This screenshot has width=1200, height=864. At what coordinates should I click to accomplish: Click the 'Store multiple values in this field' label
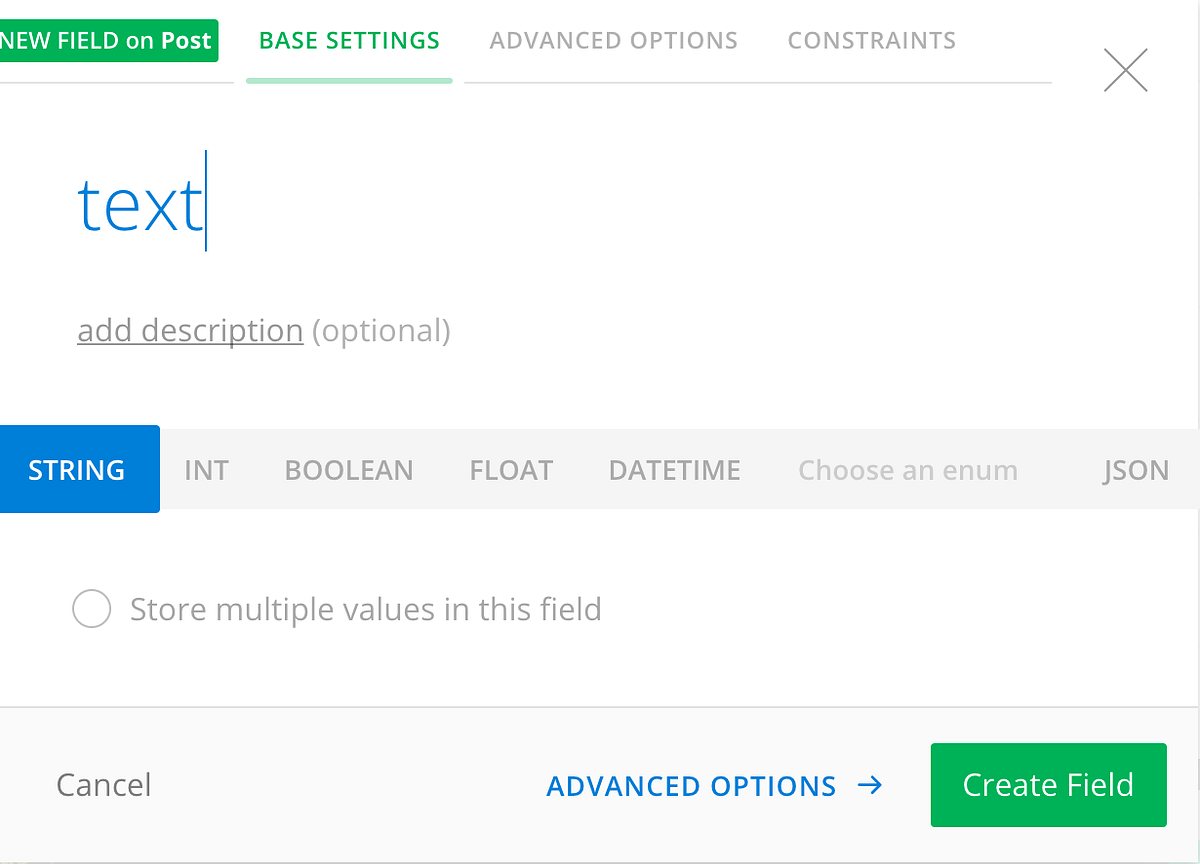coord(366,609)
